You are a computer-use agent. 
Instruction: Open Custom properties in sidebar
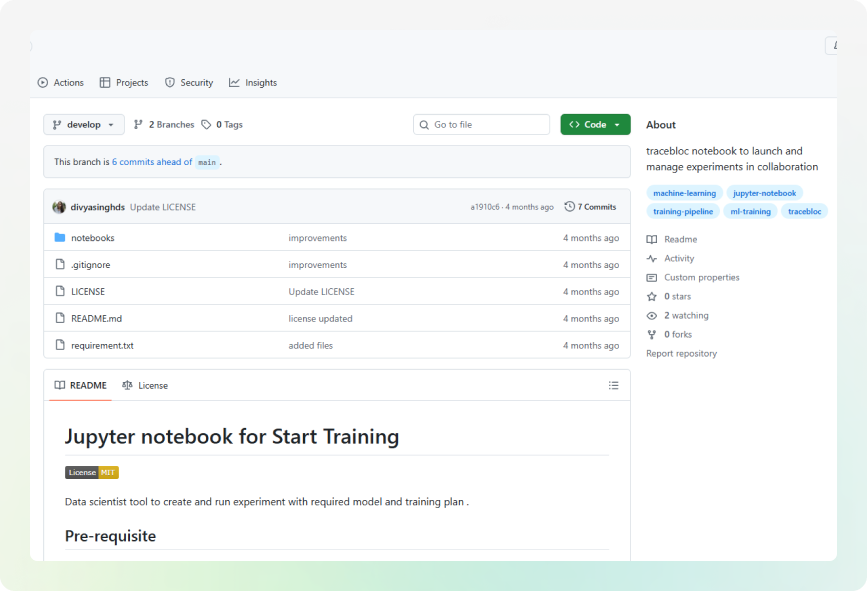coord(701,278)
